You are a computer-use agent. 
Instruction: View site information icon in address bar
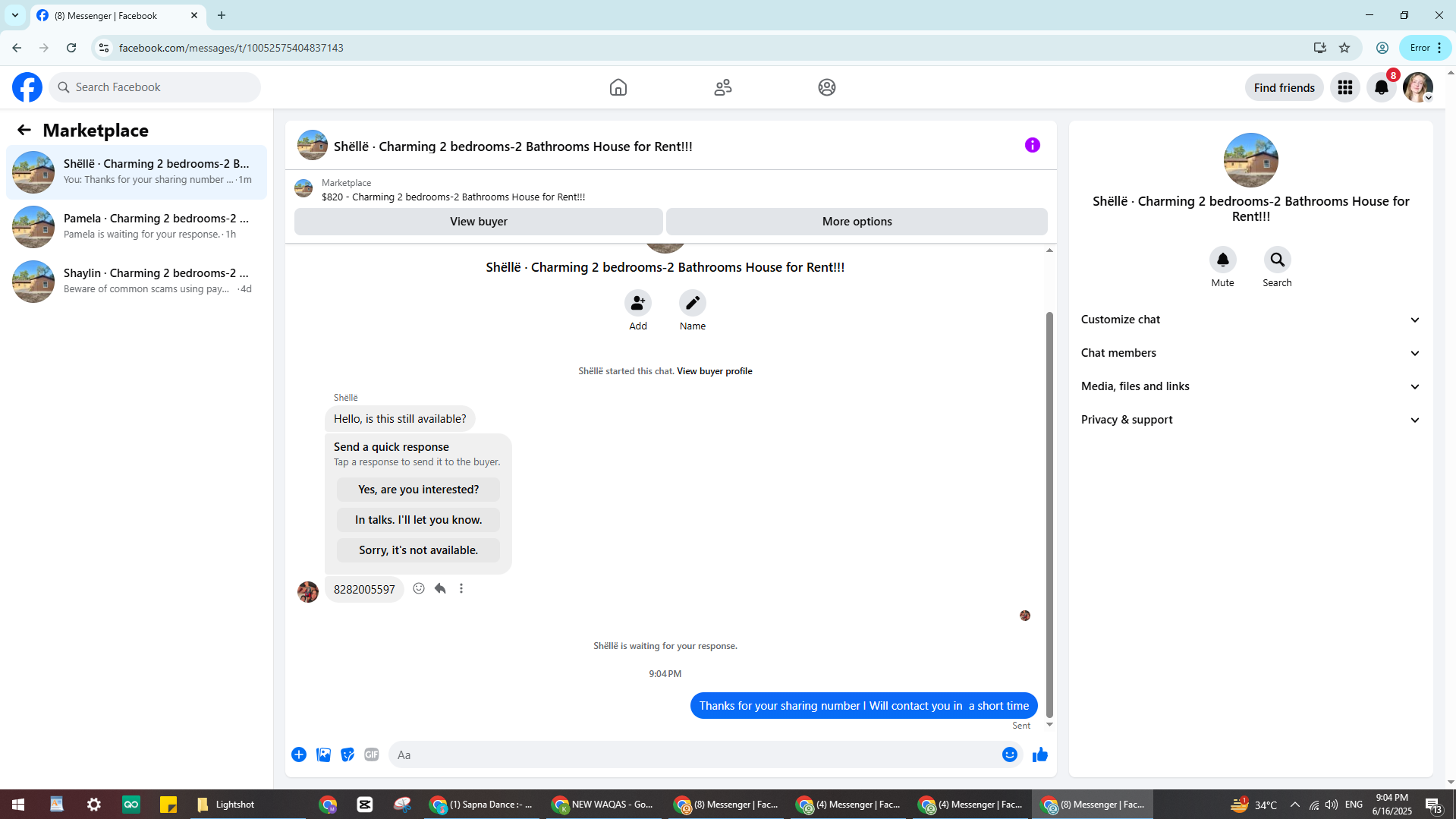[104, 48]
